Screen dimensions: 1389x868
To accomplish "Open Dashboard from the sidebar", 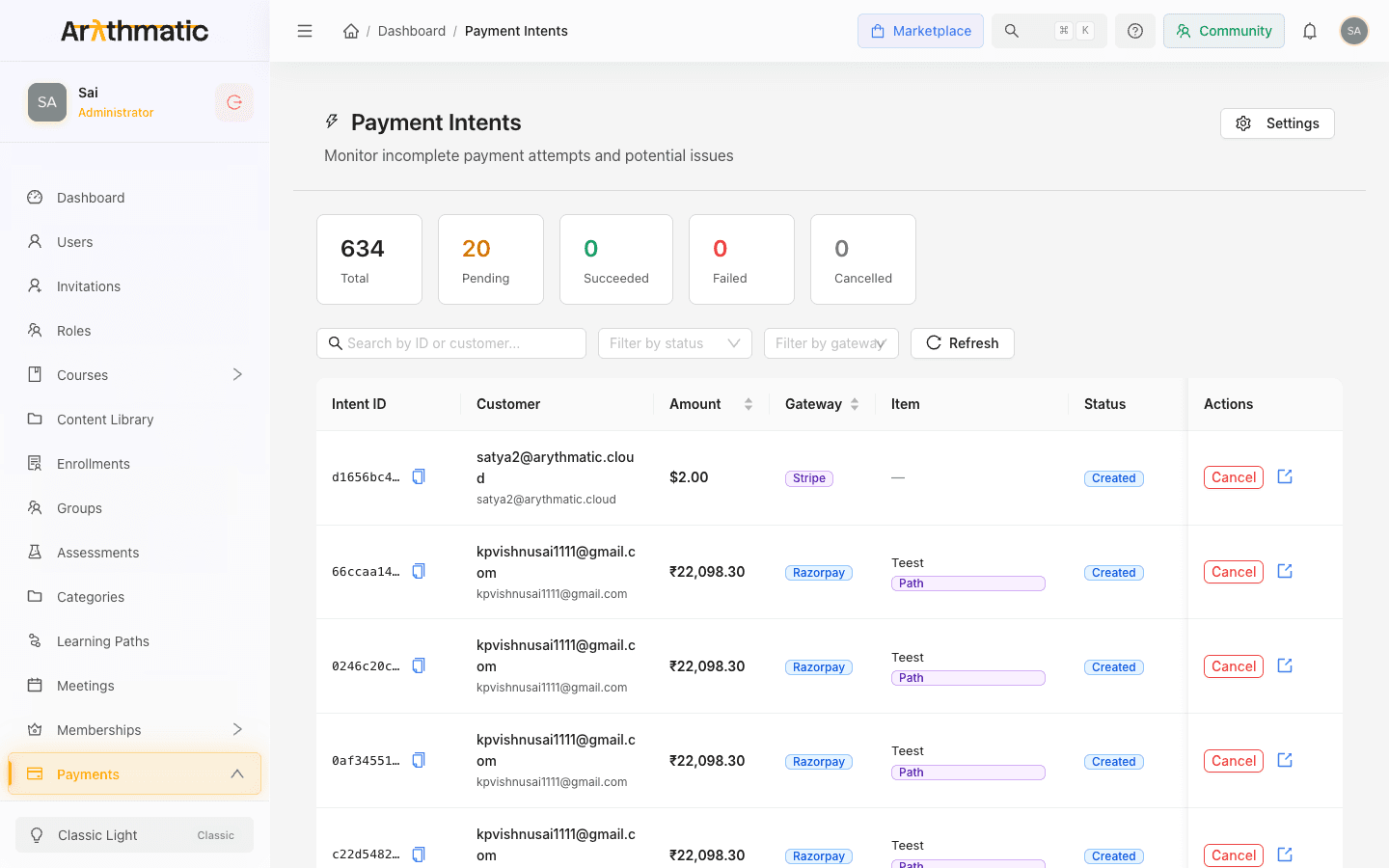I will 135,198.
